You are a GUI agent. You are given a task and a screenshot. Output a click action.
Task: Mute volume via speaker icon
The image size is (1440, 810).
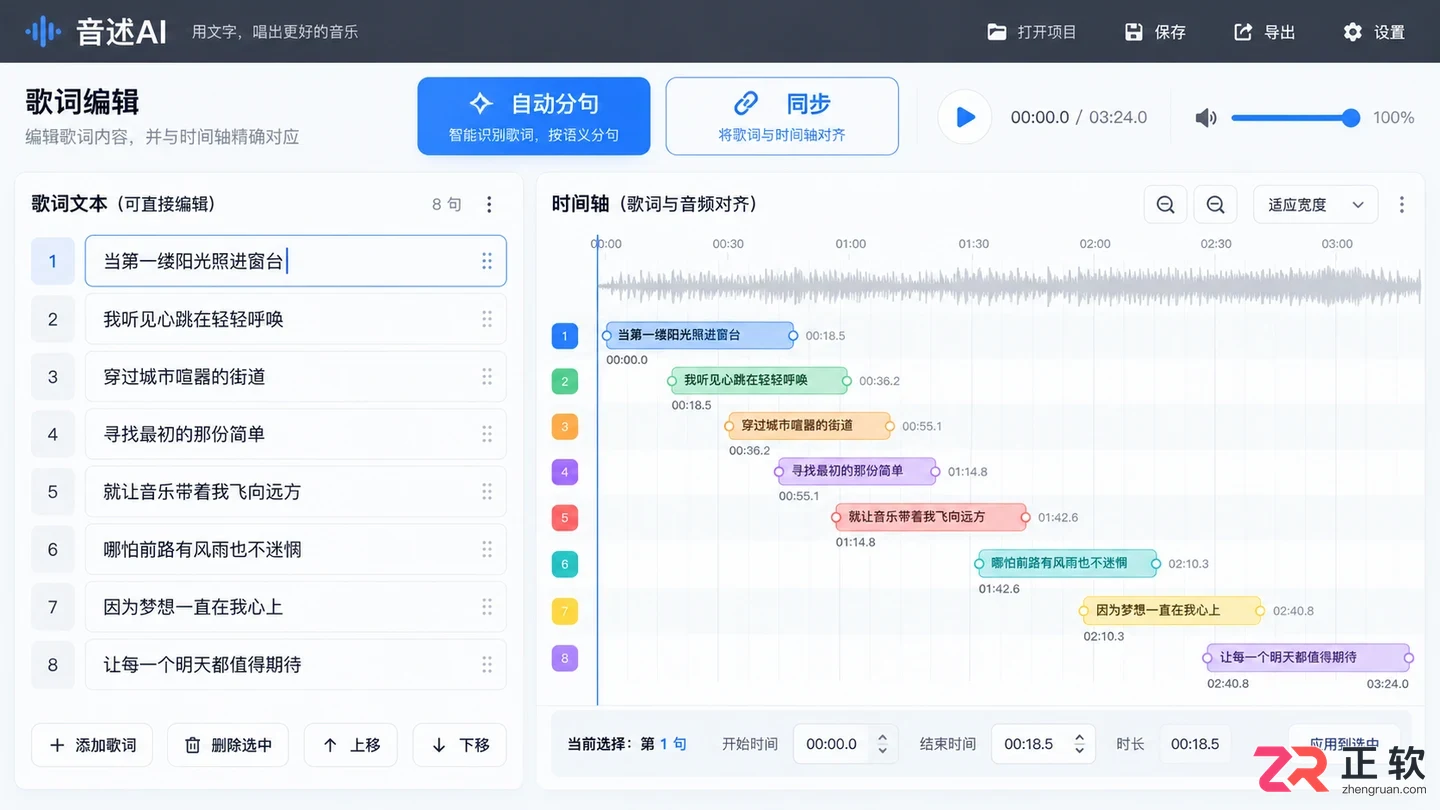1206,118
